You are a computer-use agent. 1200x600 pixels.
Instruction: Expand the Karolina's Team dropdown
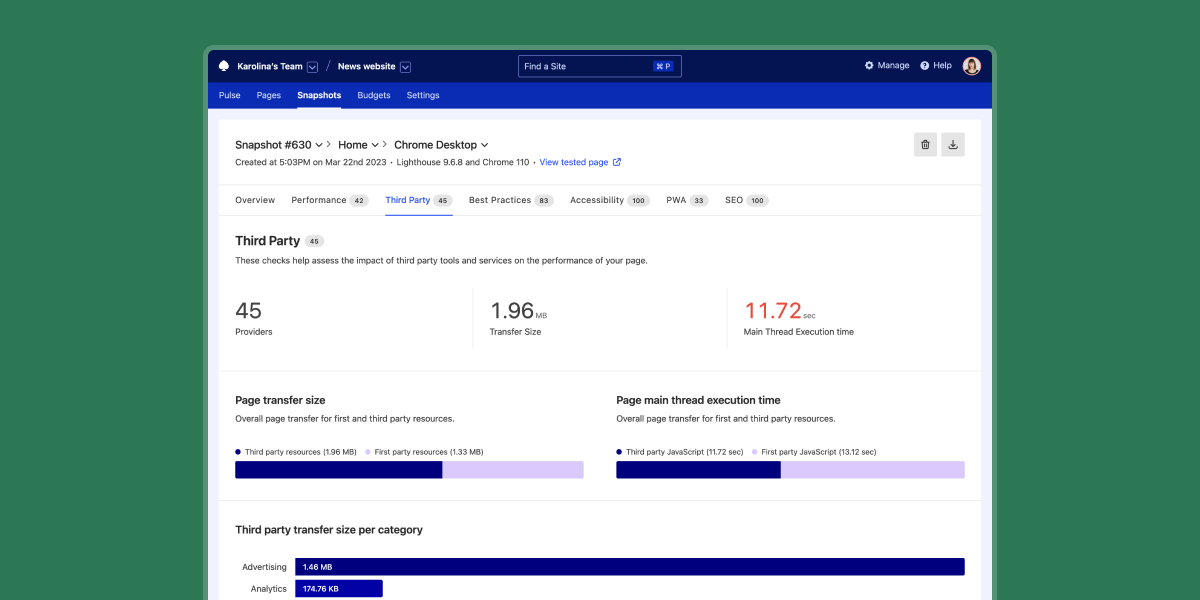point(311,66)
